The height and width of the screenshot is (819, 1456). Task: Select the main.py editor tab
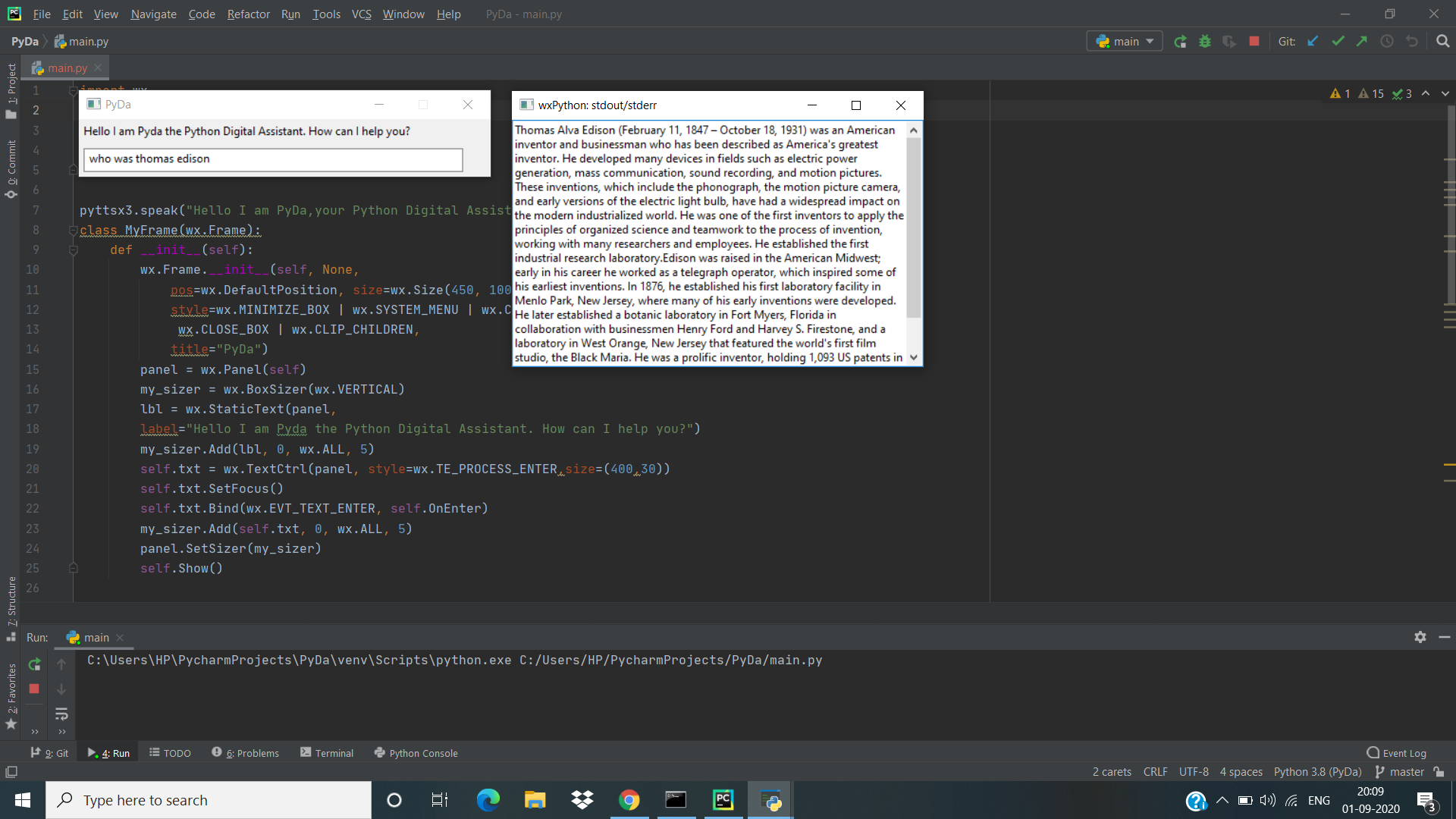coord(67,68)
